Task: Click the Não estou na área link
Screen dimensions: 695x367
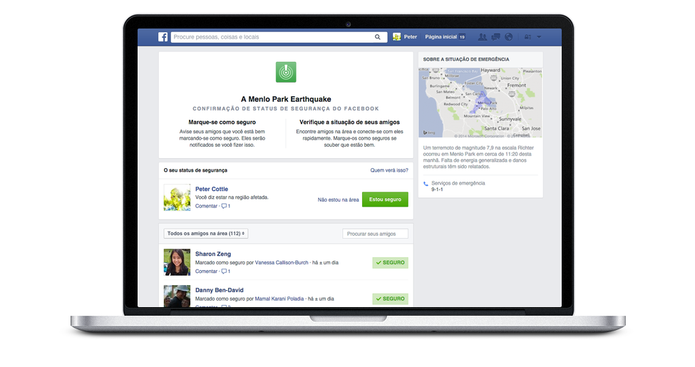Action: [338, 200]
